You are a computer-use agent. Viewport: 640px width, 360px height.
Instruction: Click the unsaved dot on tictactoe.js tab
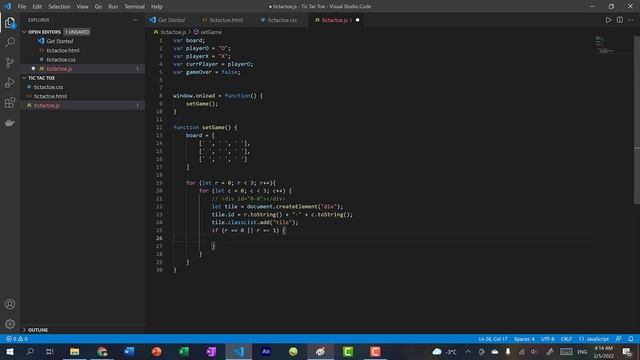358,20
